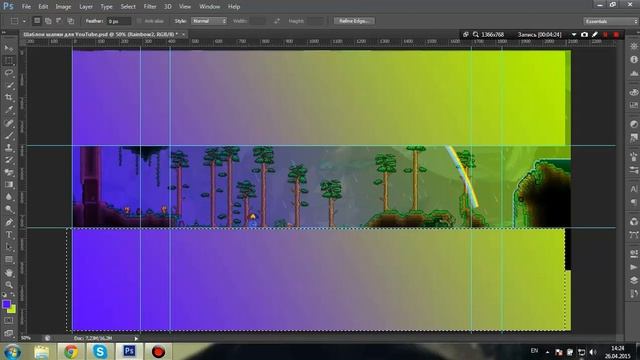640x360 pixels.
Task: Choose Intersect with selection mode
Action: (71, 21)
